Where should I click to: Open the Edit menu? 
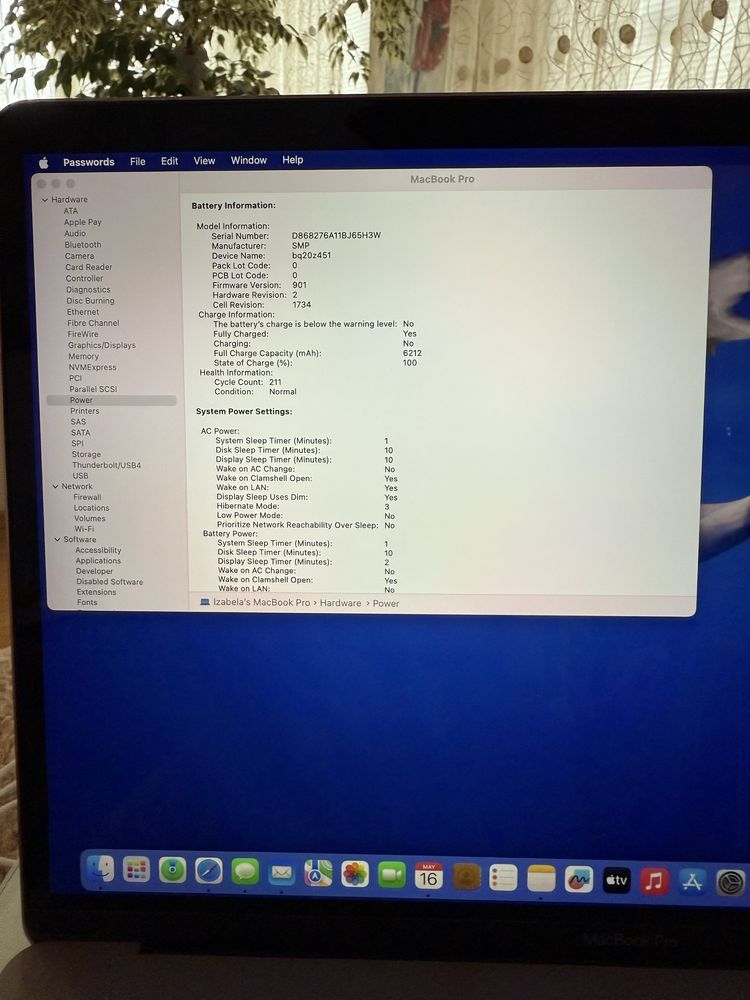pos(170,161)
